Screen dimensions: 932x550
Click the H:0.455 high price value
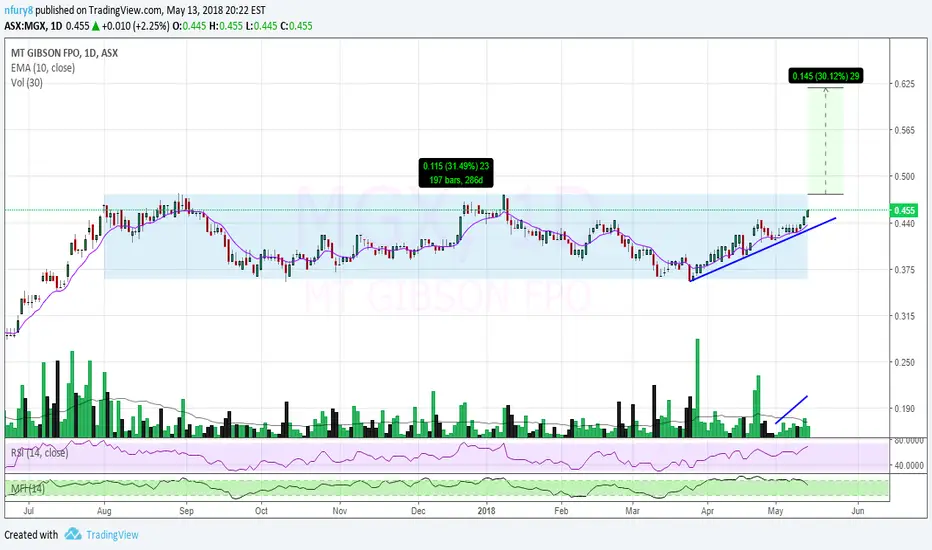[226, 26]
